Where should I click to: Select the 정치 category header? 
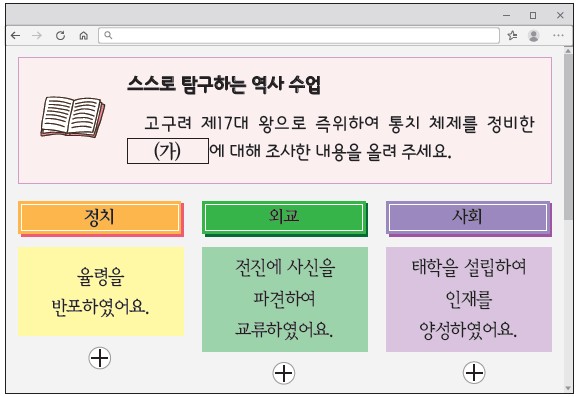(x=101, y=218)
